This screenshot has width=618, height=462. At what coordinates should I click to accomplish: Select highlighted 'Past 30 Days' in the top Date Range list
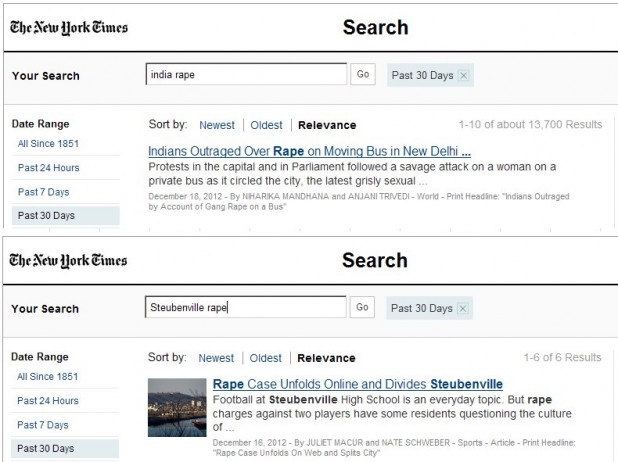click(x=65, y=216)
